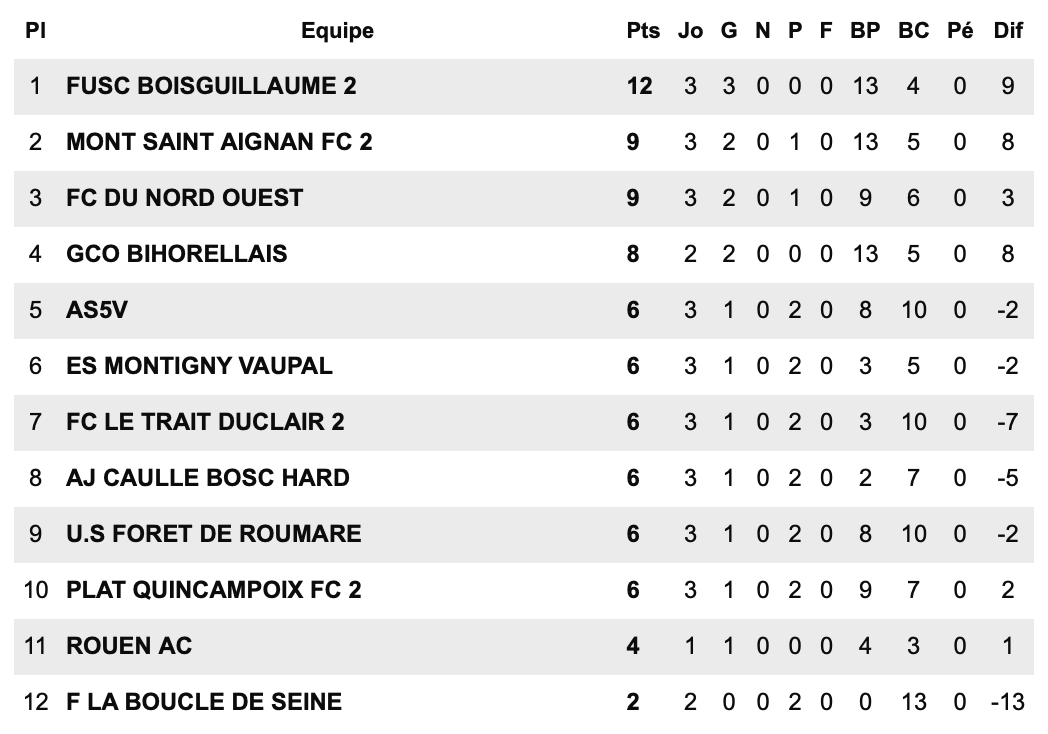Click AJ CAULLE BOSC HARD team

point(208,478)
